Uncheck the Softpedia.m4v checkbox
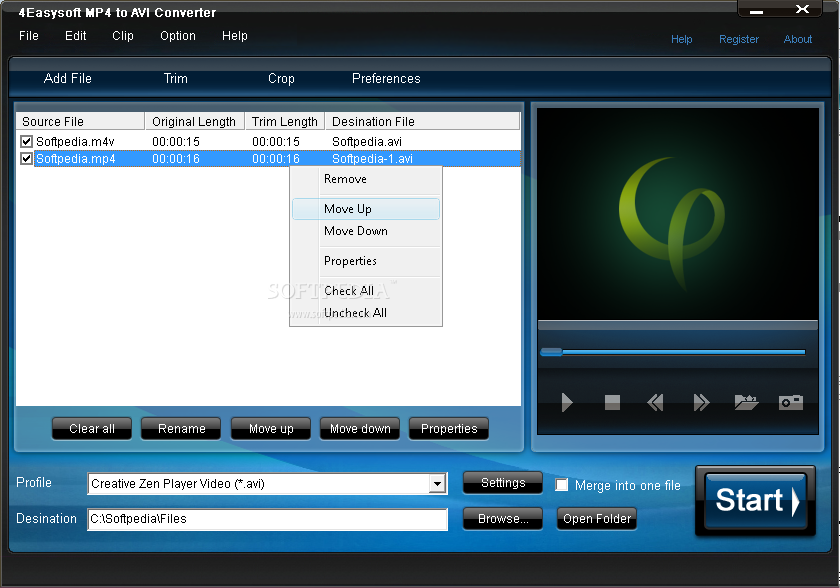The height and width of the screenshot is (588, 840). (x=26, y=141)
